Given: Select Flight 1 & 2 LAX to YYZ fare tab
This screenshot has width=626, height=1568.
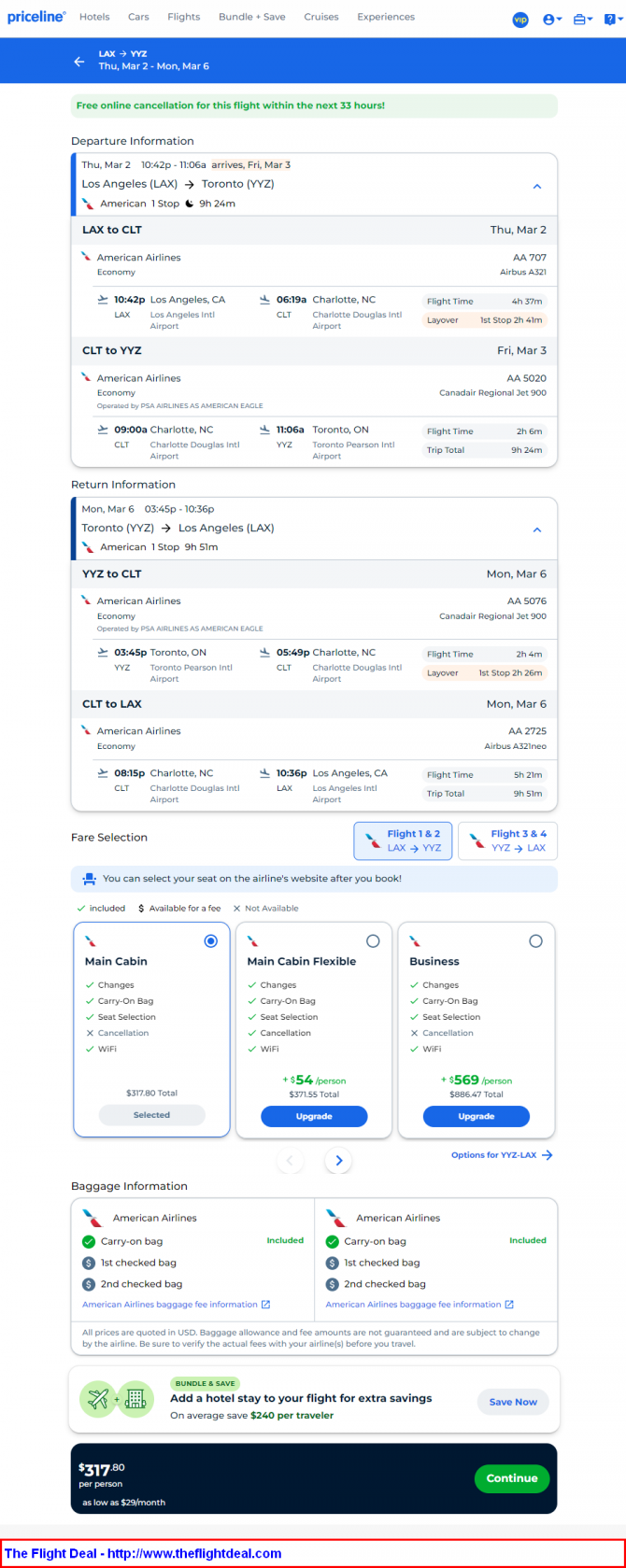Looking at the screenshot, I should pos(403,841).
